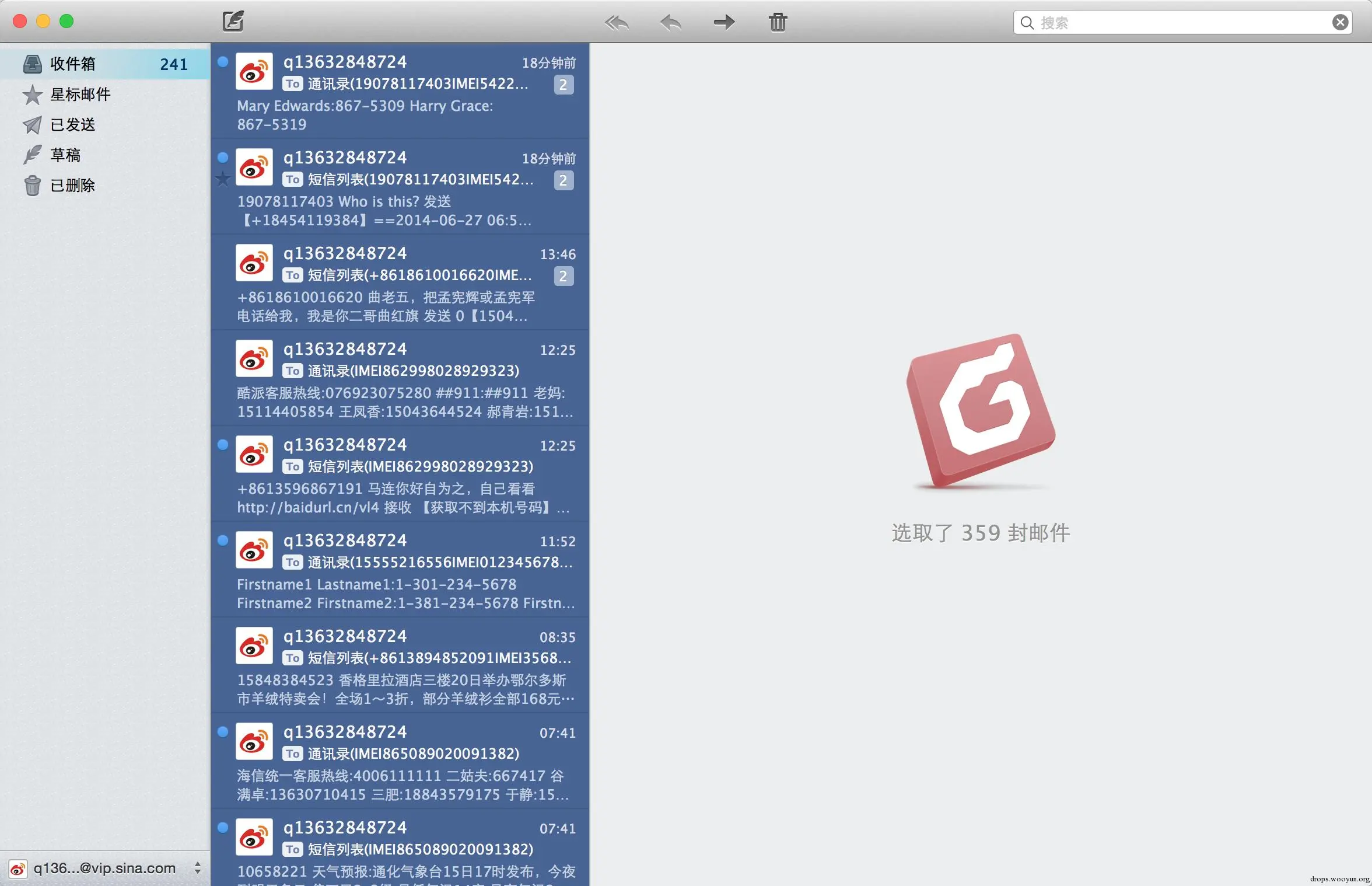1372x886 pixels.
Task: Toggle unread dot on the first email
Action: 223,62
